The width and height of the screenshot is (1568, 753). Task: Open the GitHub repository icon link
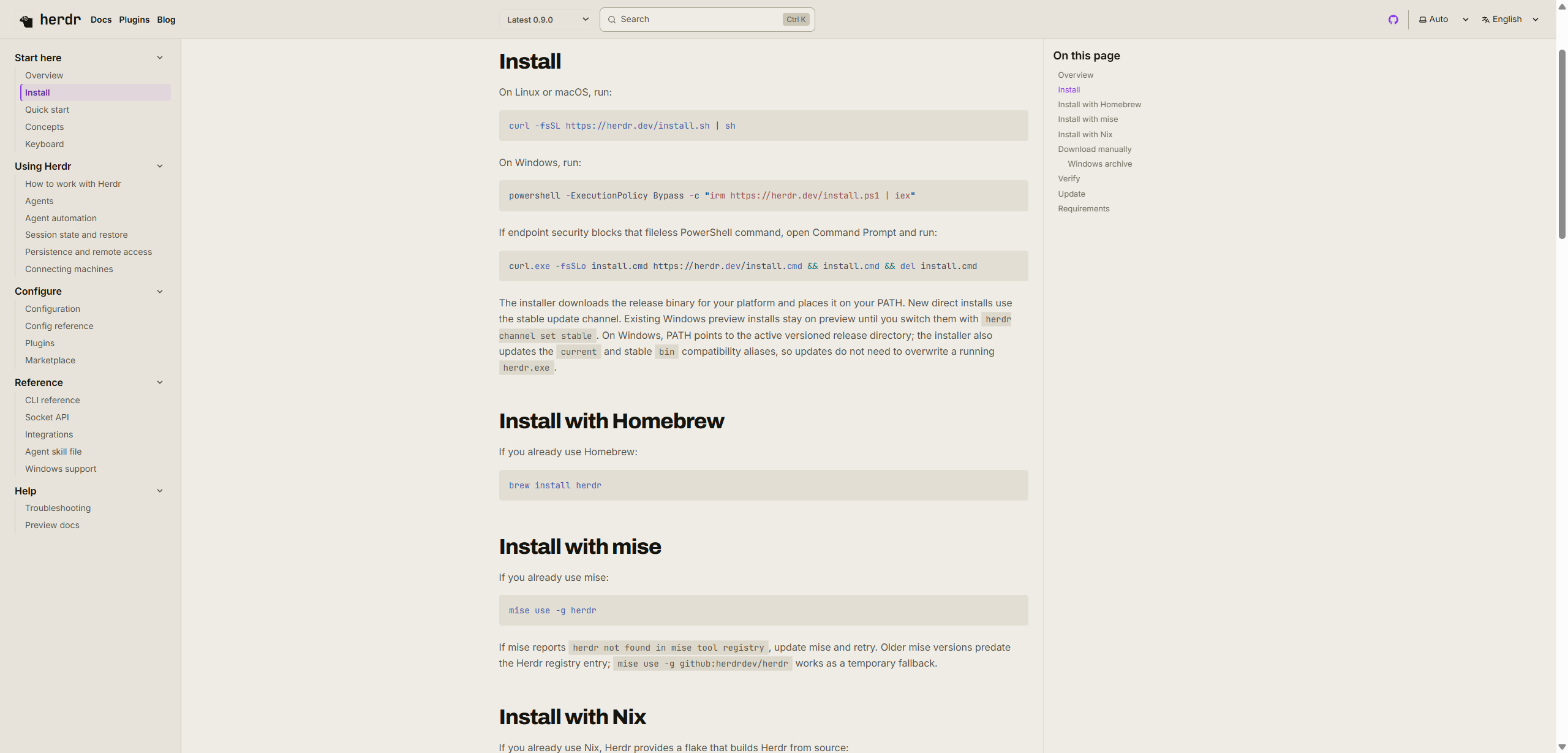tap(1393, 20)
